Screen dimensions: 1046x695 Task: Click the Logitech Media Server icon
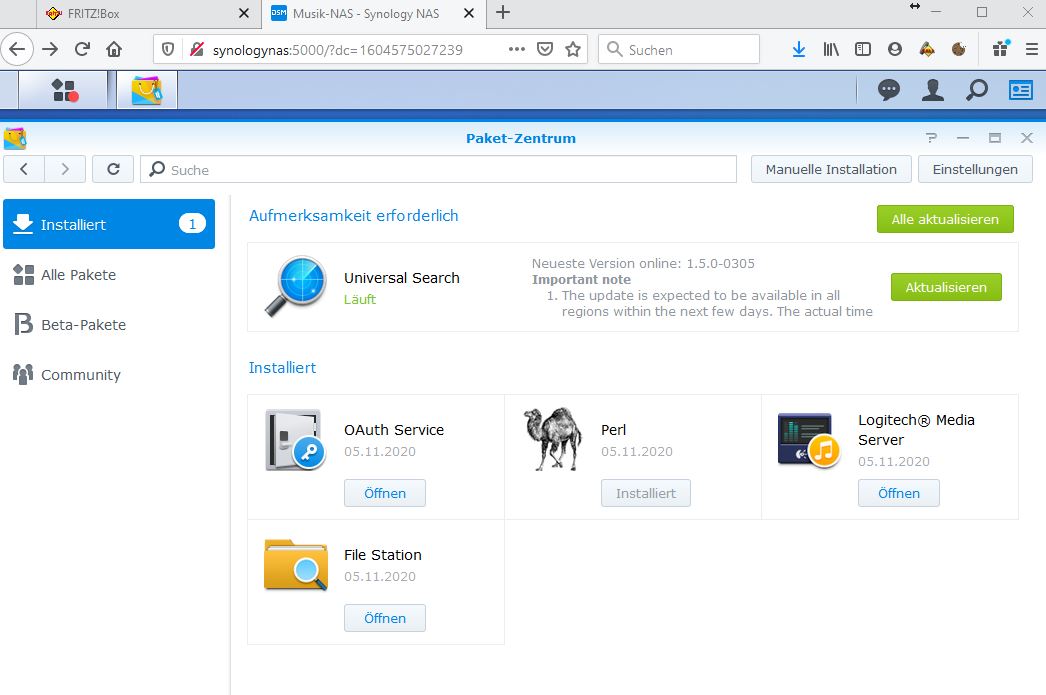click(809, 440)
